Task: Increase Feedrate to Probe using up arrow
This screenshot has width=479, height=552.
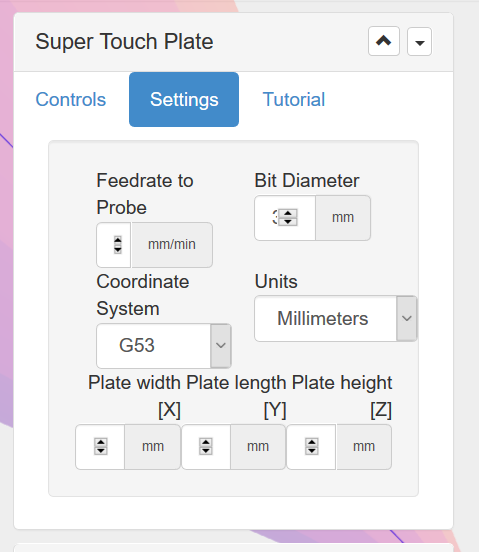Action: click(118, 240)
